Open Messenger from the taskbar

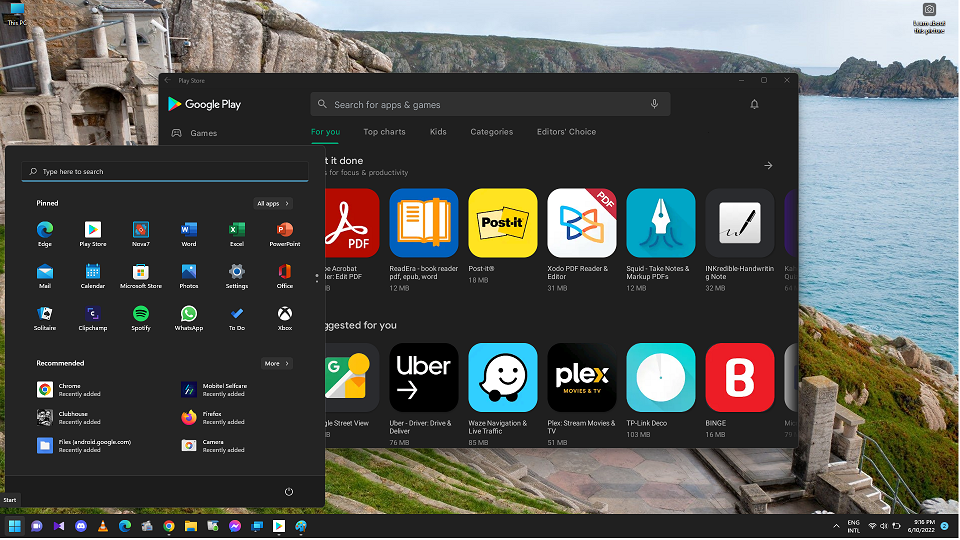tap(235, 526)
